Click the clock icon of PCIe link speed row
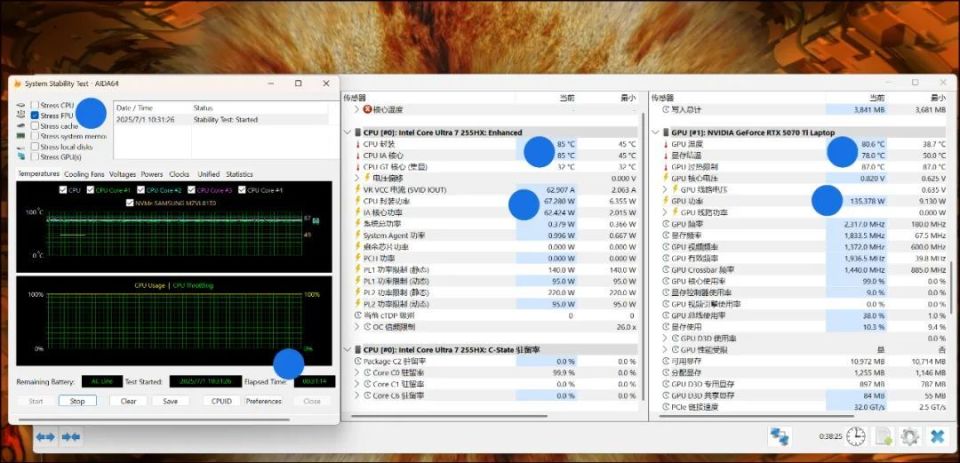Viewport: 960px width, 463px height. point(666,407)
